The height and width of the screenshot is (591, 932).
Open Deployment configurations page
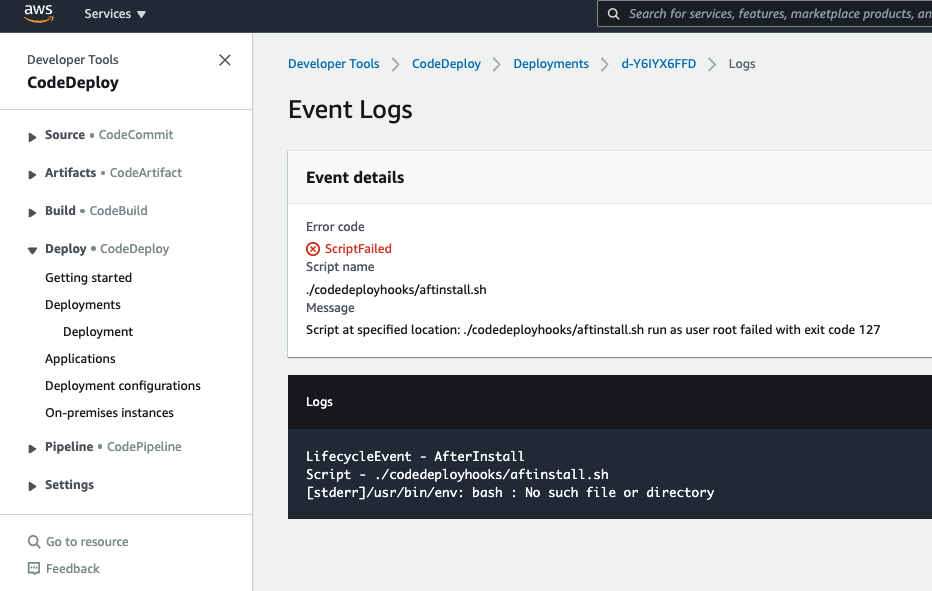pyautogui.click(x=122, y=385)
